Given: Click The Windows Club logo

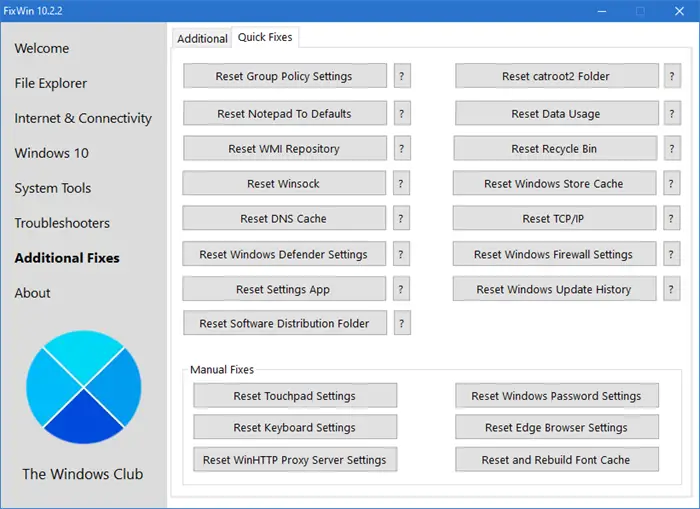Looking at the screenshot, I should pyautogui.click(x=83, y=387).
